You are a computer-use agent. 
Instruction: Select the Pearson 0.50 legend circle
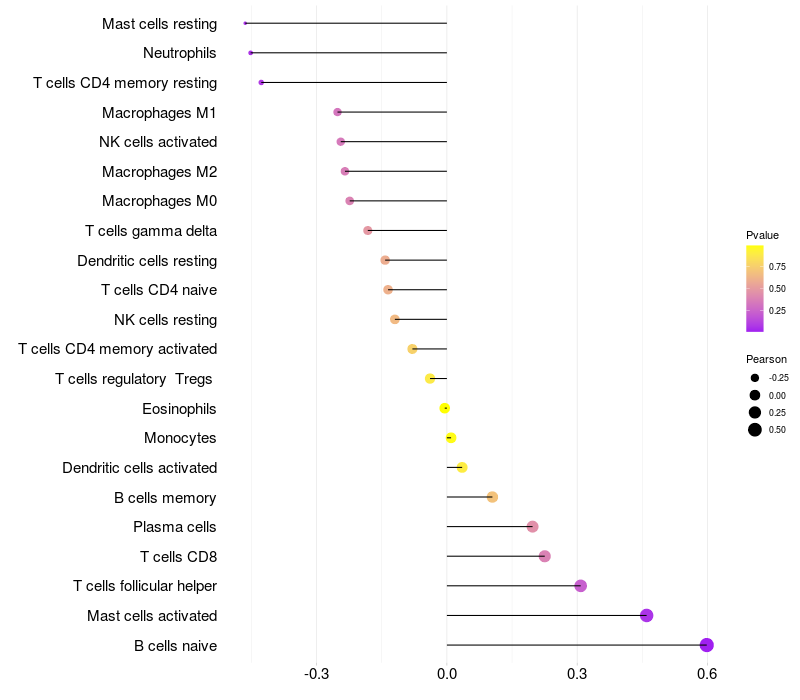[x=755, y=430]
